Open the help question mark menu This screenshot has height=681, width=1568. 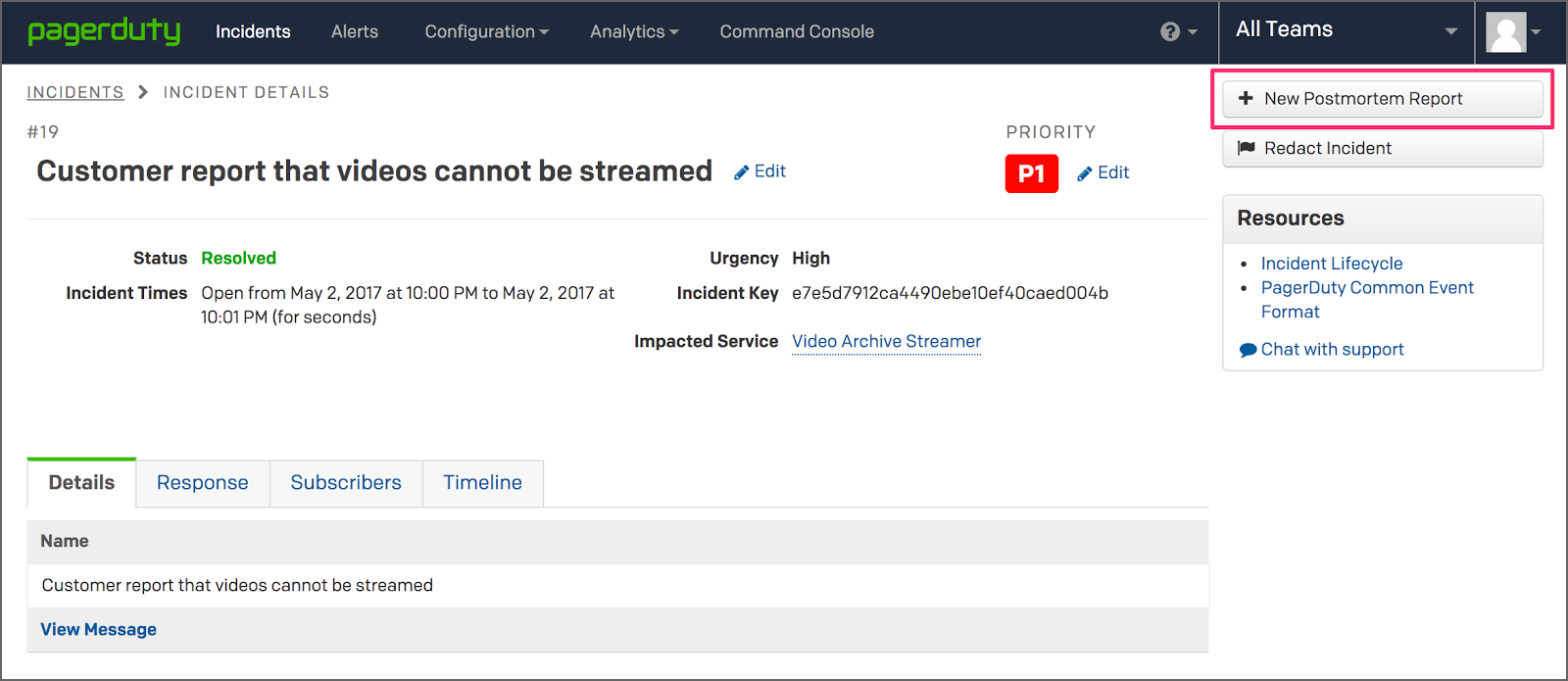point(1177,31)
